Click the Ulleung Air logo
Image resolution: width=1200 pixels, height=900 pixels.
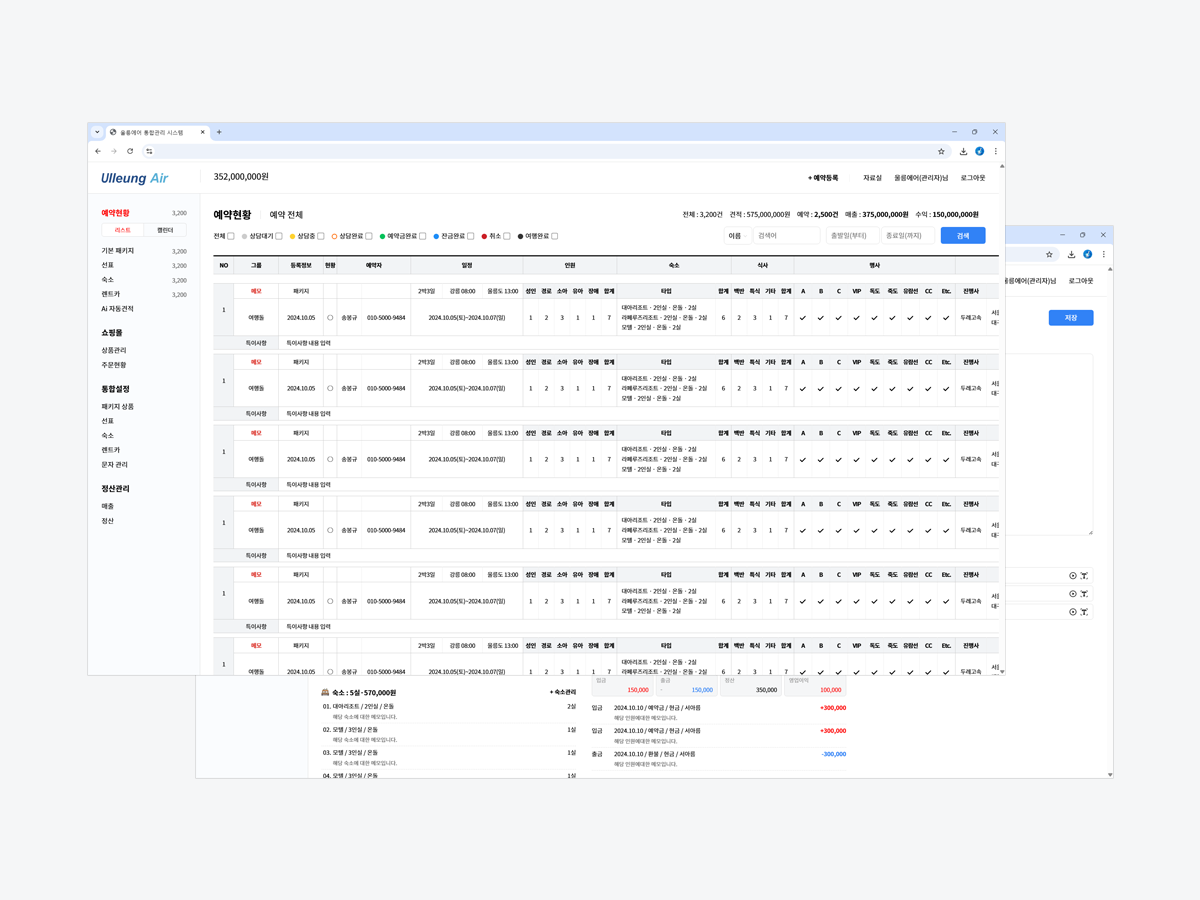[x=134, y=178]
